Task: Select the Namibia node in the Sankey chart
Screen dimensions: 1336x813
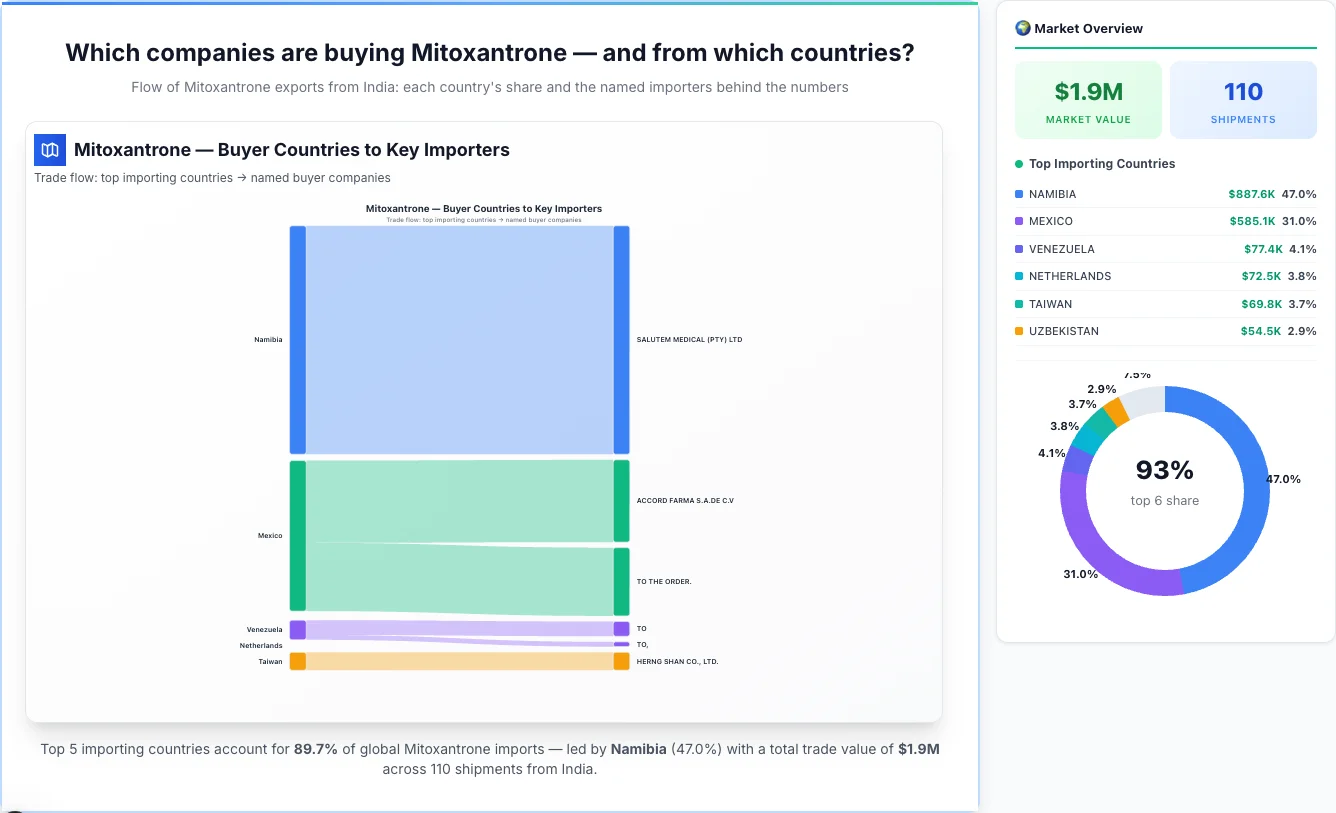Action: pos(296,339)
